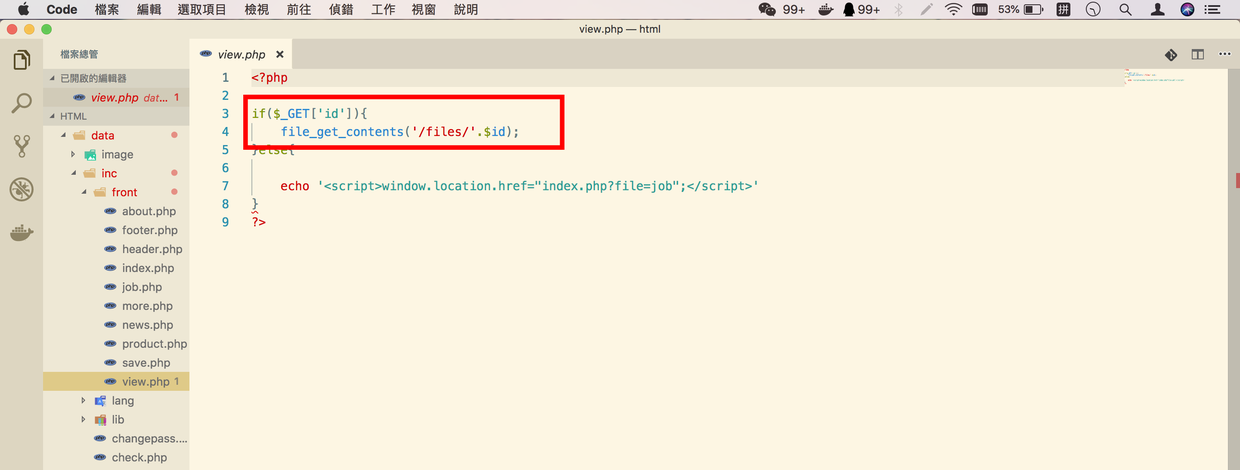Screen dimensions: 1240x470
Task: Click the Wi-Fi icon in macOS menu bar
Action: 953,9
